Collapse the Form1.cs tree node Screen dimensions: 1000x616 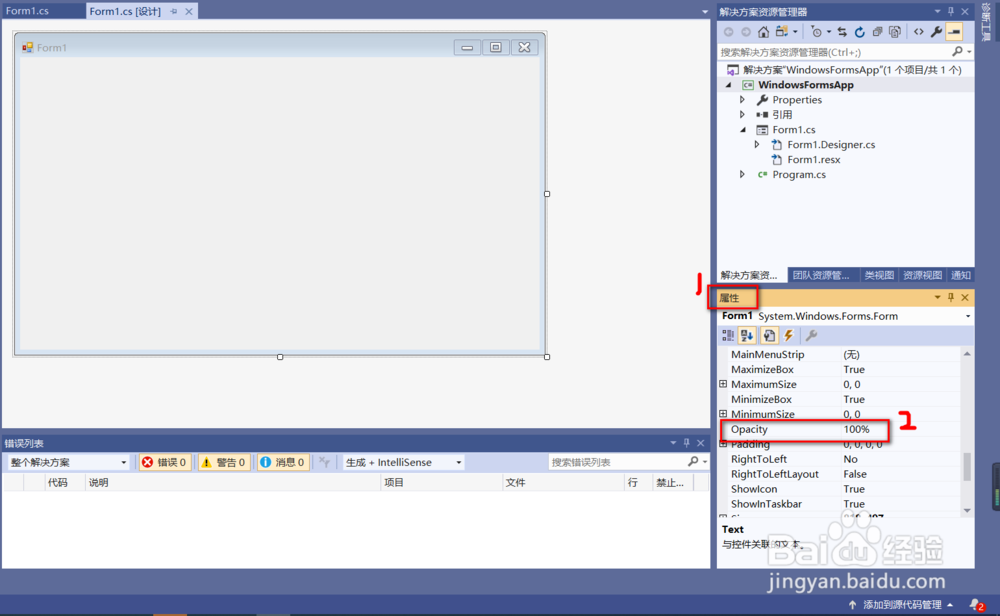click(x=743, y=129)
